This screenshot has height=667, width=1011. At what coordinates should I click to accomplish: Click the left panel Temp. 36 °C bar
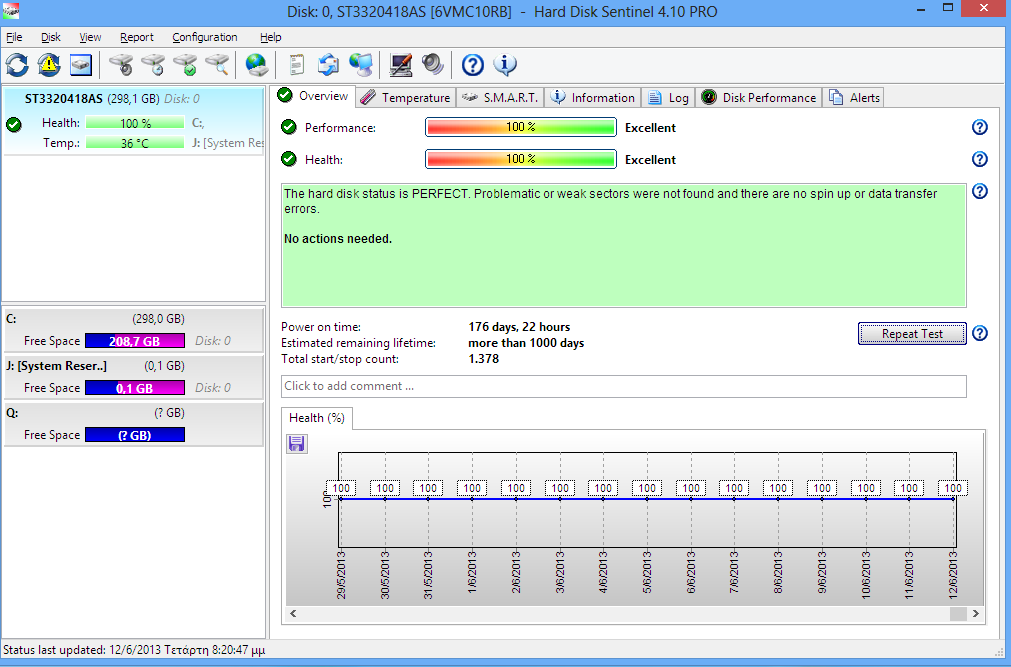coord(135,143)
